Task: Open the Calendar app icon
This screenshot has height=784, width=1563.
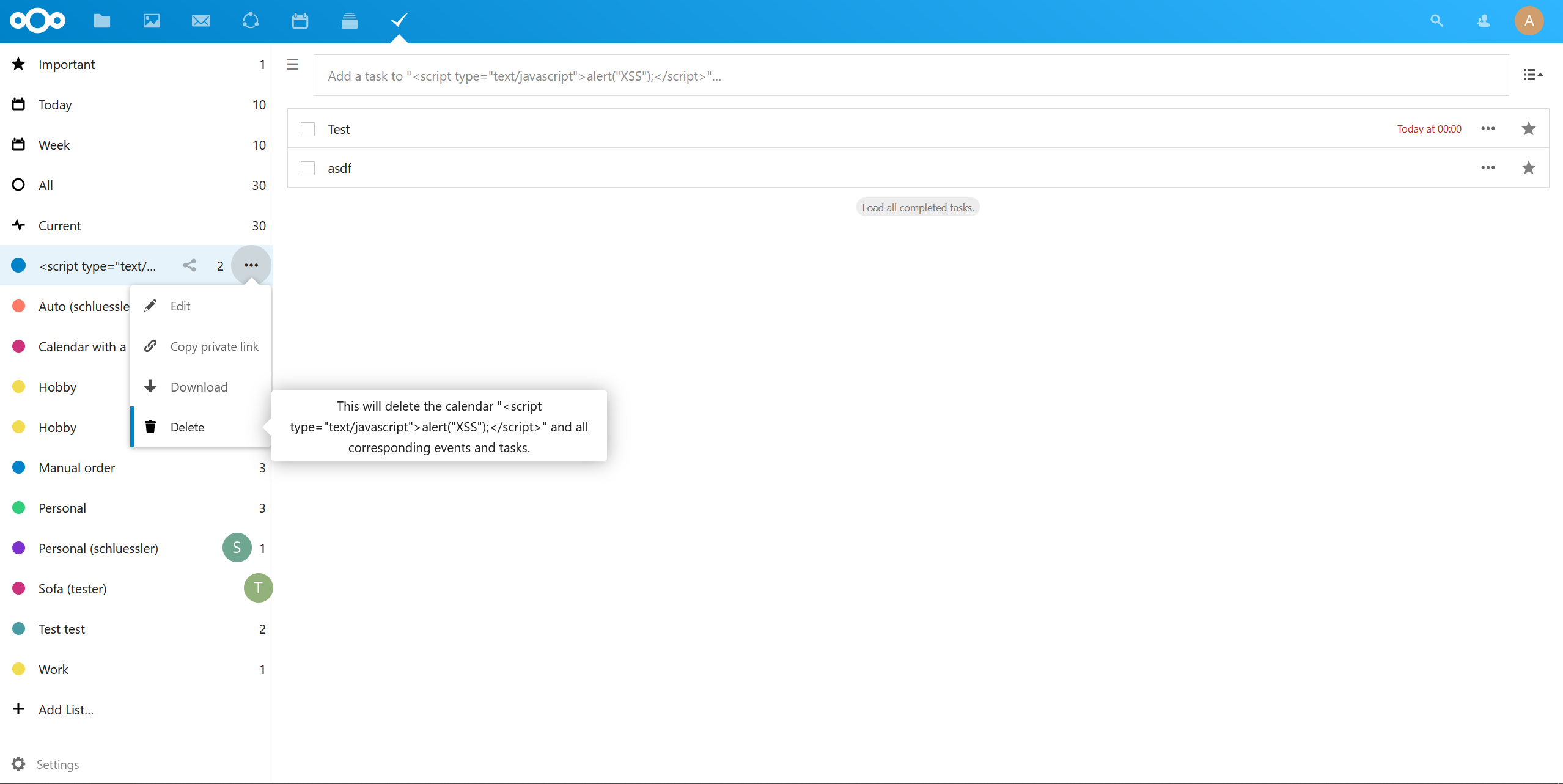Action: coord(300,21)
